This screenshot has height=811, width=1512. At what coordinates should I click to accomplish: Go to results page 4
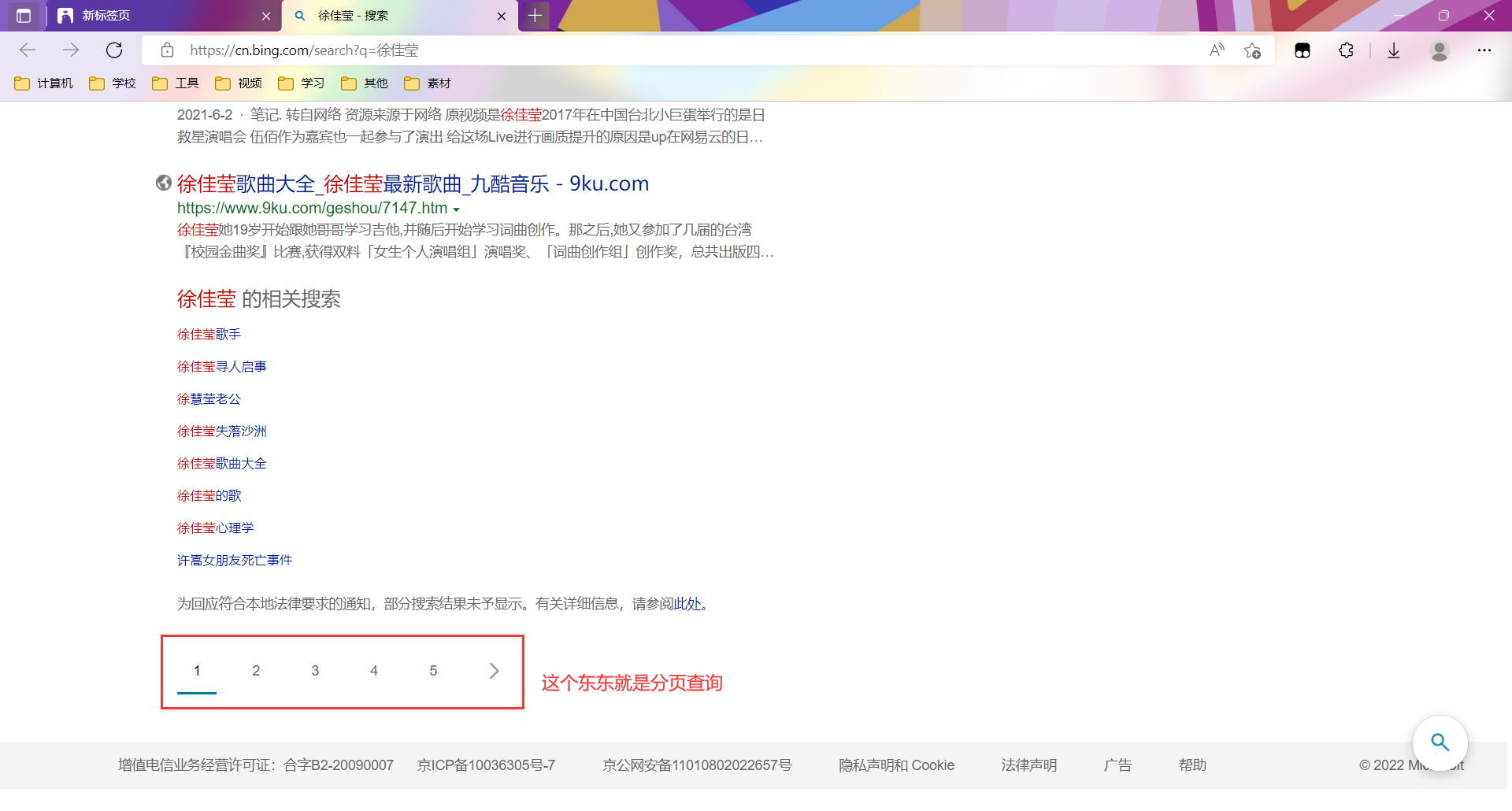click(374, 671)
